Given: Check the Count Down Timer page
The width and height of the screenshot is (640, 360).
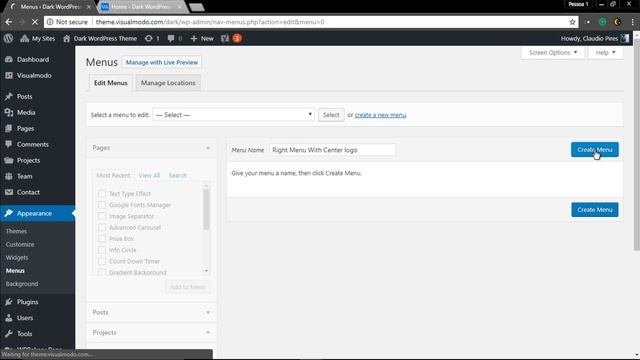Looking at the screenshot, I should pyautogui.click(x=102, y=261).
